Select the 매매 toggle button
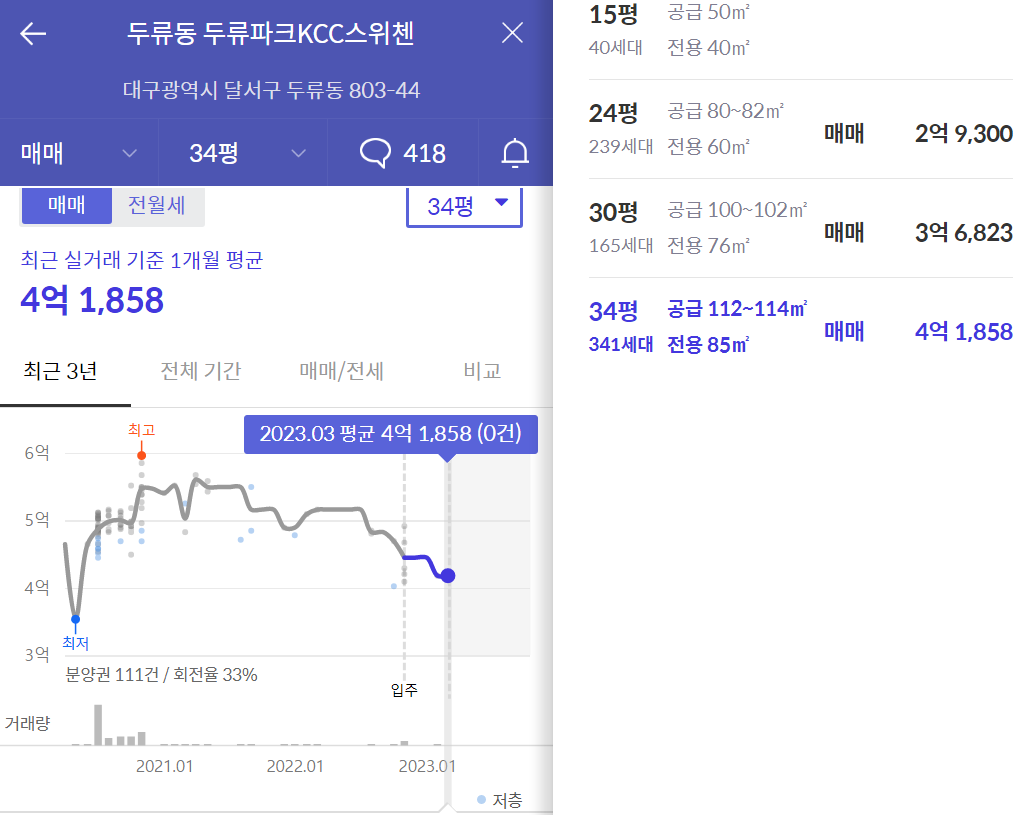 coord(67,205)
